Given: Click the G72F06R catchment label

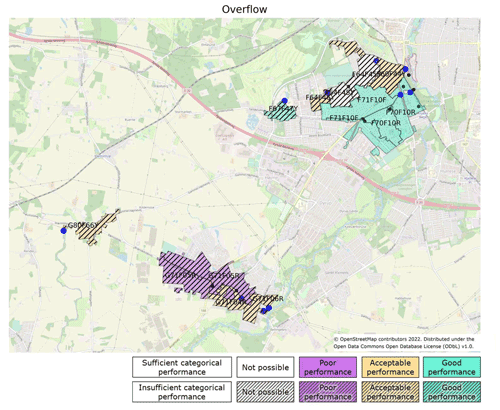Looking at the screenshot, I should [268, 299].
